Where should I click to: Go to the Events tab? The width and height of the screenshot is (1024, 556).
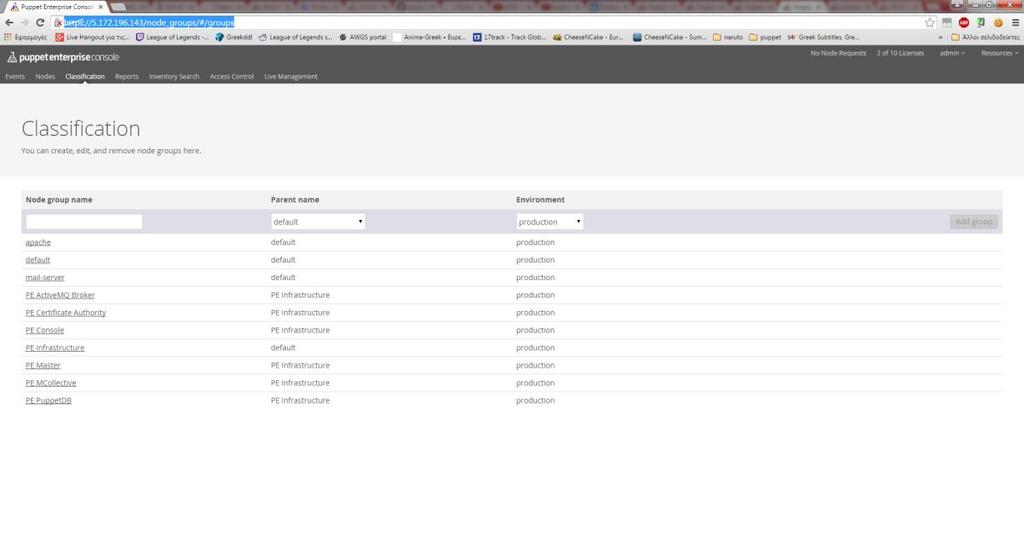[15, 76]
